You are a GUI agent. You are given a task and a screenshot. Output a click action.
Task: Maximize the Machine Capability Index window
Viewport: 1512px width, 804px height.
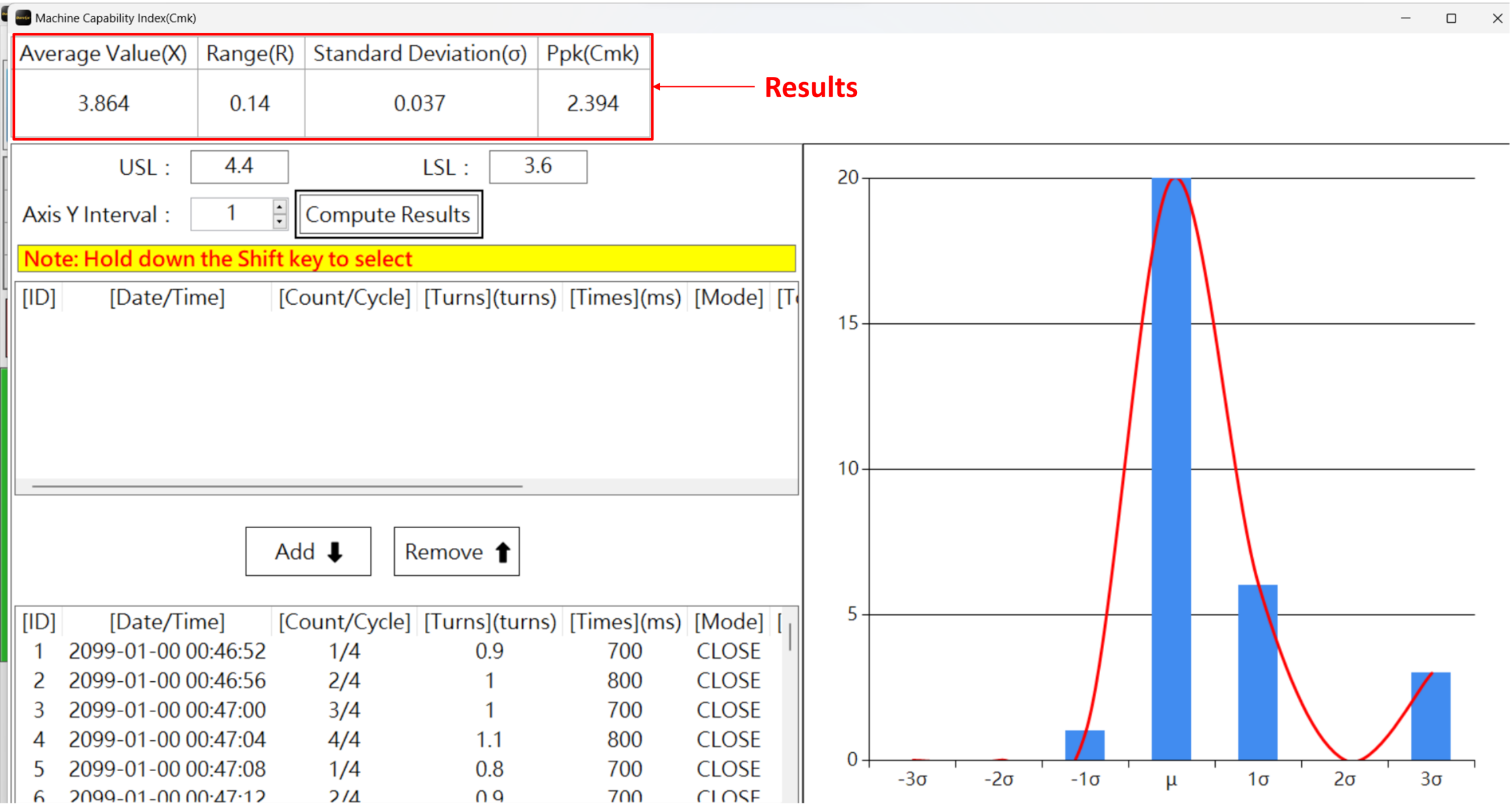point(1451,18)
